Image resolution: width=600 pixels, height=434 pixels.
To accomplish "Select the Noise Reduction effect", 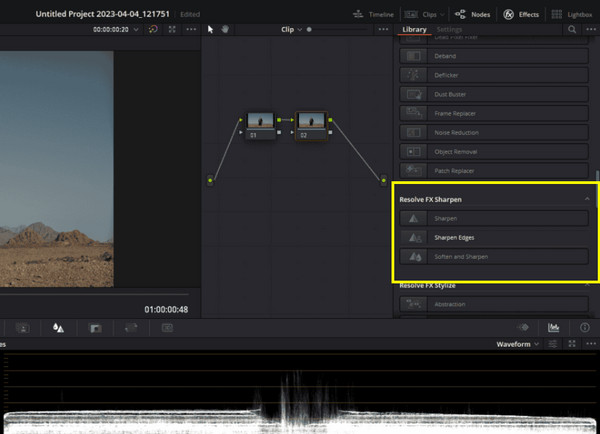I will (x=494, y=132).
